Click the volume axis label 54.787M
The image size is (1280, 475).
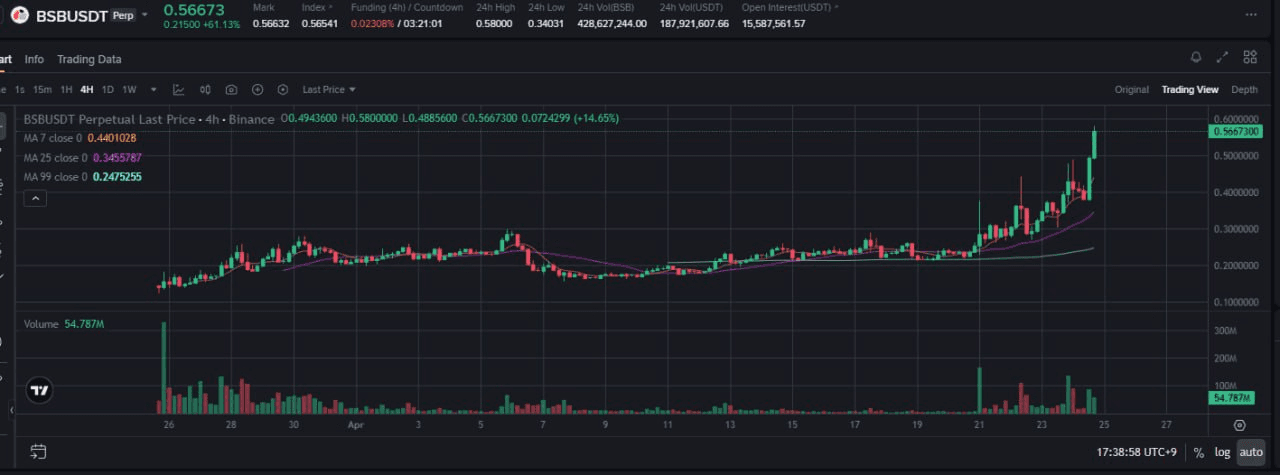[x=1230, y=398]
